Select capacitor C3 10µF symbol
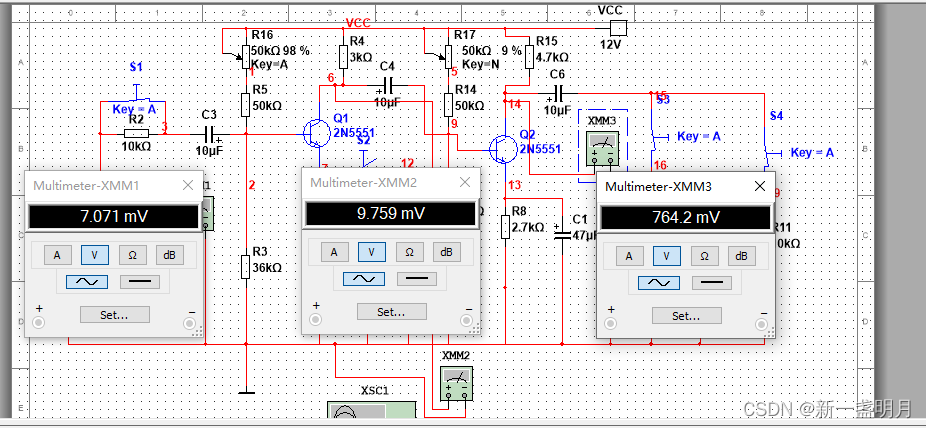Screen dimensions: 926x428 pyautogui.click(x=211, y=134)
